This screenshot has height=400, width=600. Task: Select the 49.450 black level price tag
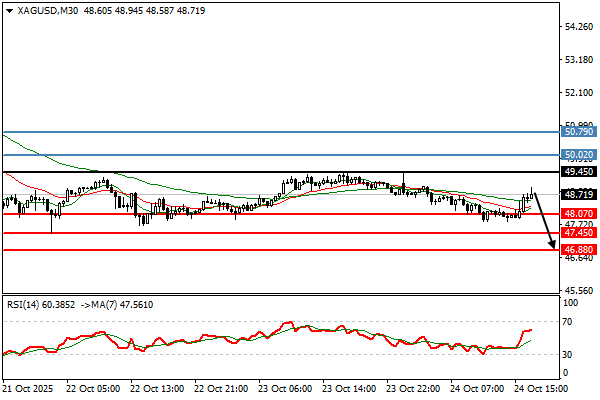pyautogui.click(x=580, y=172)
